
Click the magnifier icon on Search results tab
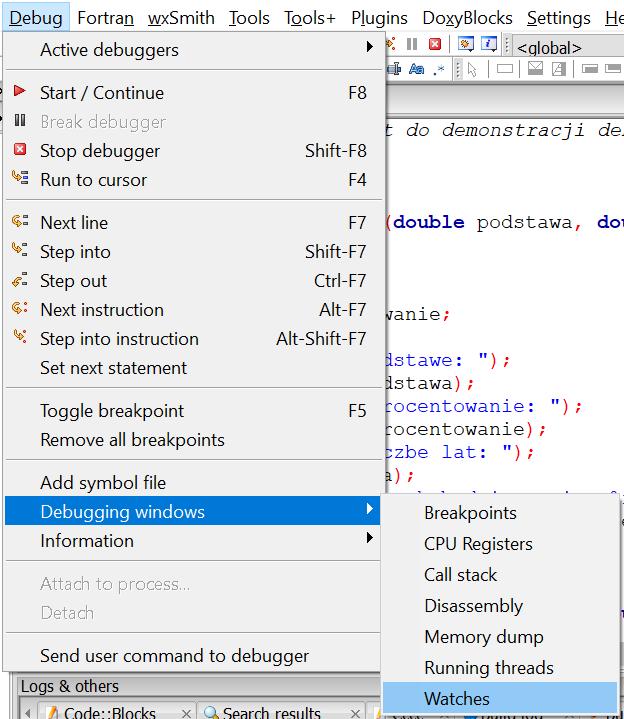pyautogui.click(x=211, y=713)
